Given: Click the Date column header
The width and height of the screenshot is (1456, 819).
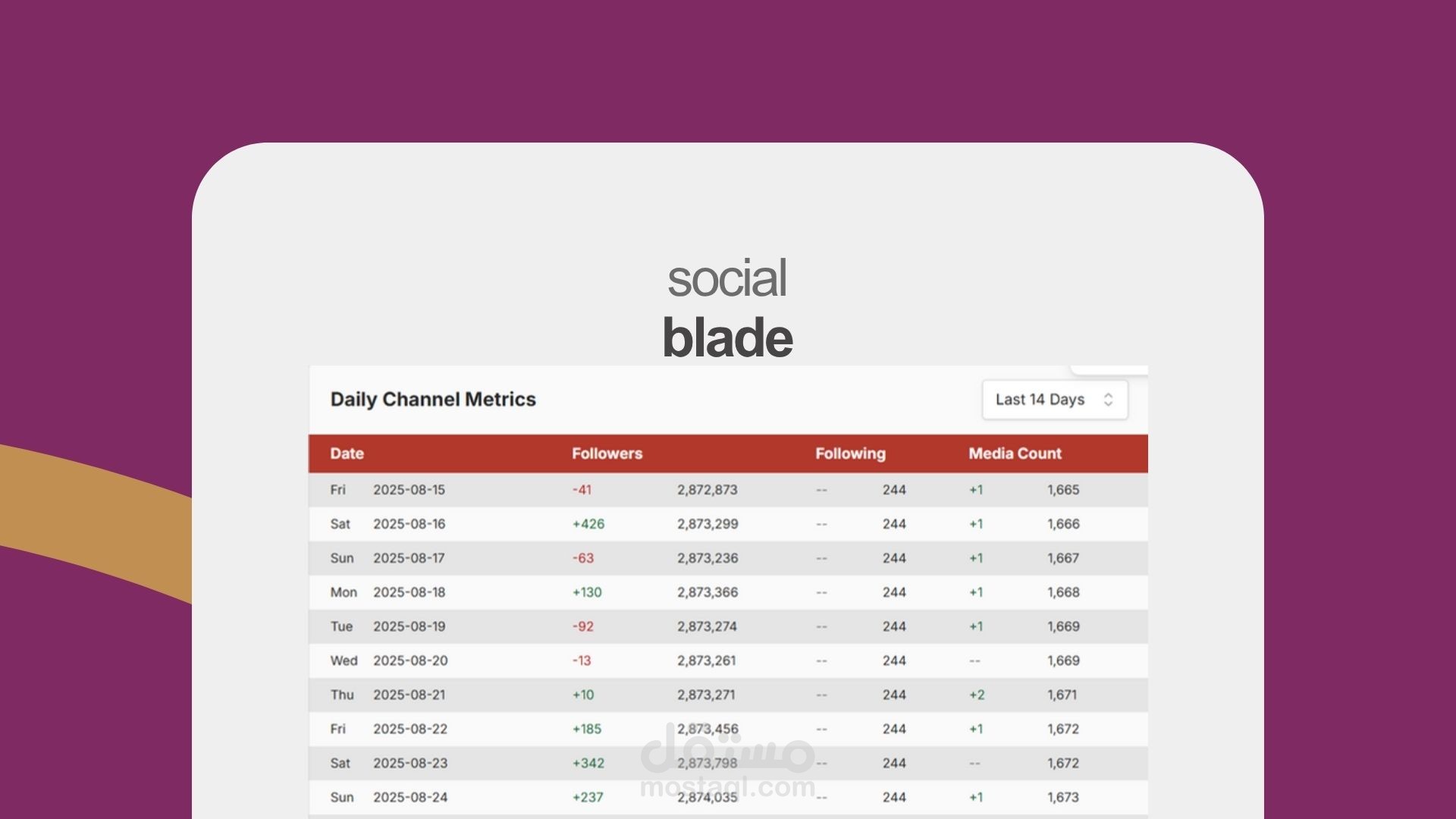Looking at the screenshot, I should pyautogui.click(x=347, y=453).
